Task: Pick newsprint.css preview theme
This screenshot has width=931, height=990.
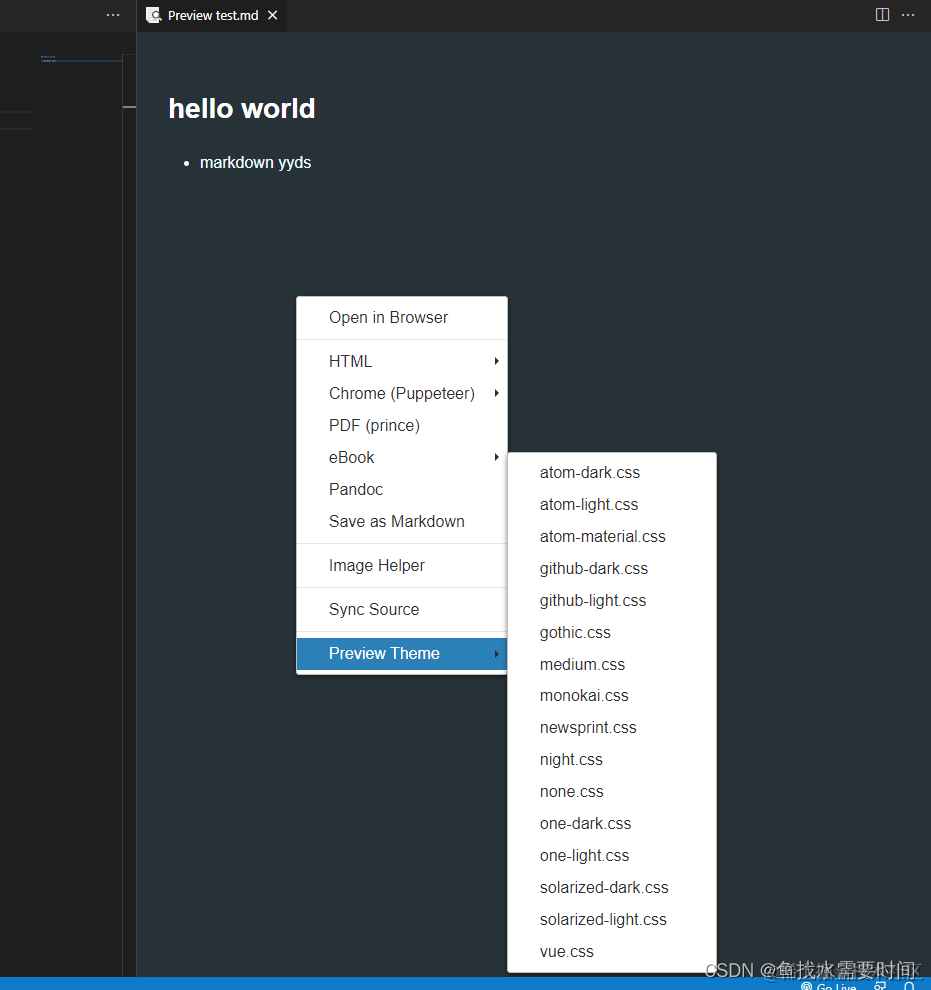Action: coord(612,727)
